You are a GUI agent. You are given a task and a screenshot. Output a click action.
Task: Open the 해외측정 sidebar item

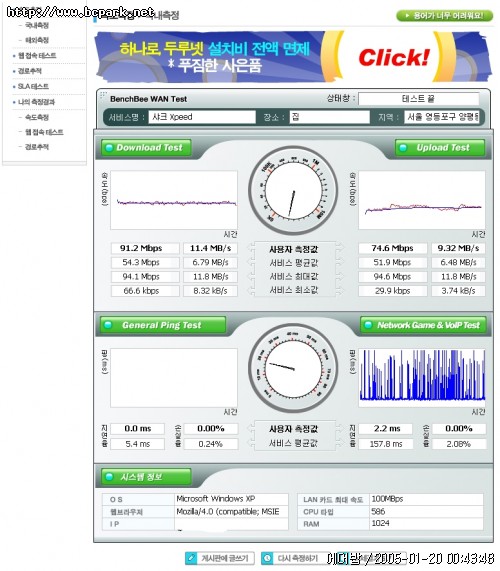pos(37,40)
